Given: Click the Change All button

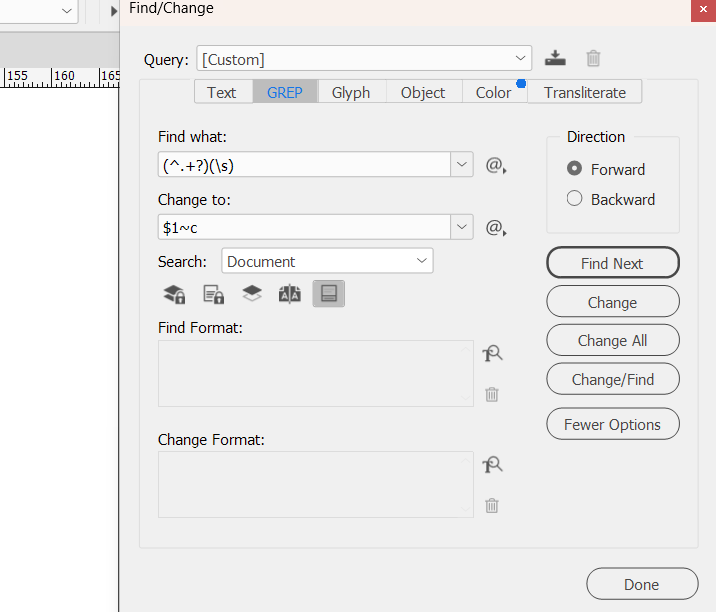Looking at the screenshot, I should click(x=613, y=340).
